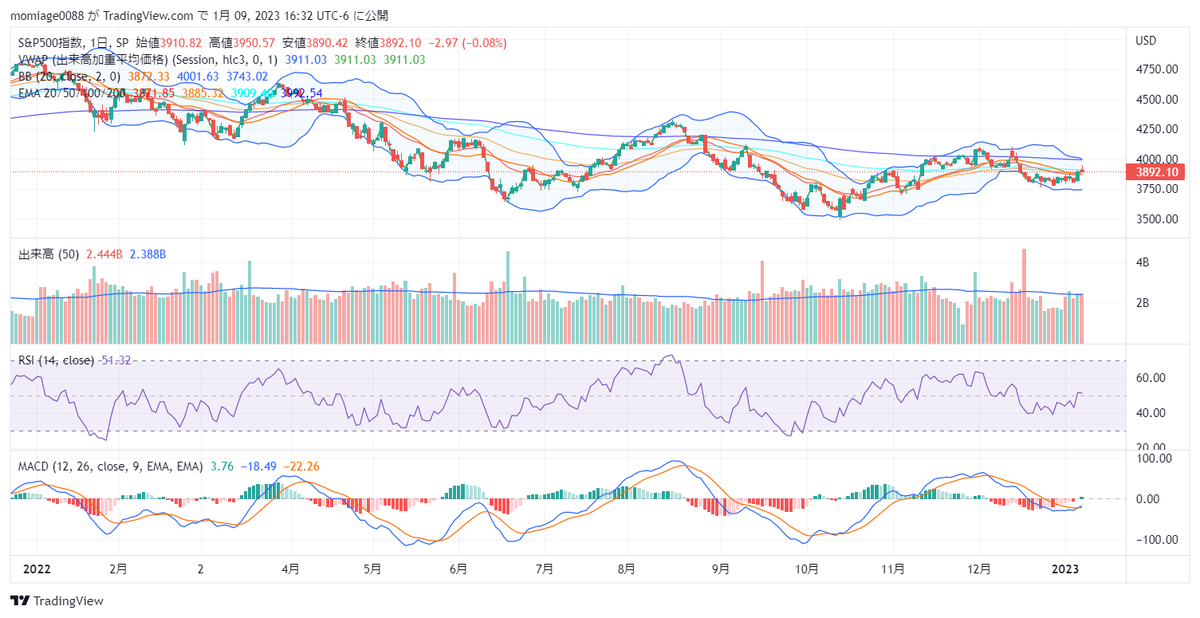Click the MACD 0.00 axis label
The image size is (1200, 618).
pyautogui.click(x=1148, y=498)
